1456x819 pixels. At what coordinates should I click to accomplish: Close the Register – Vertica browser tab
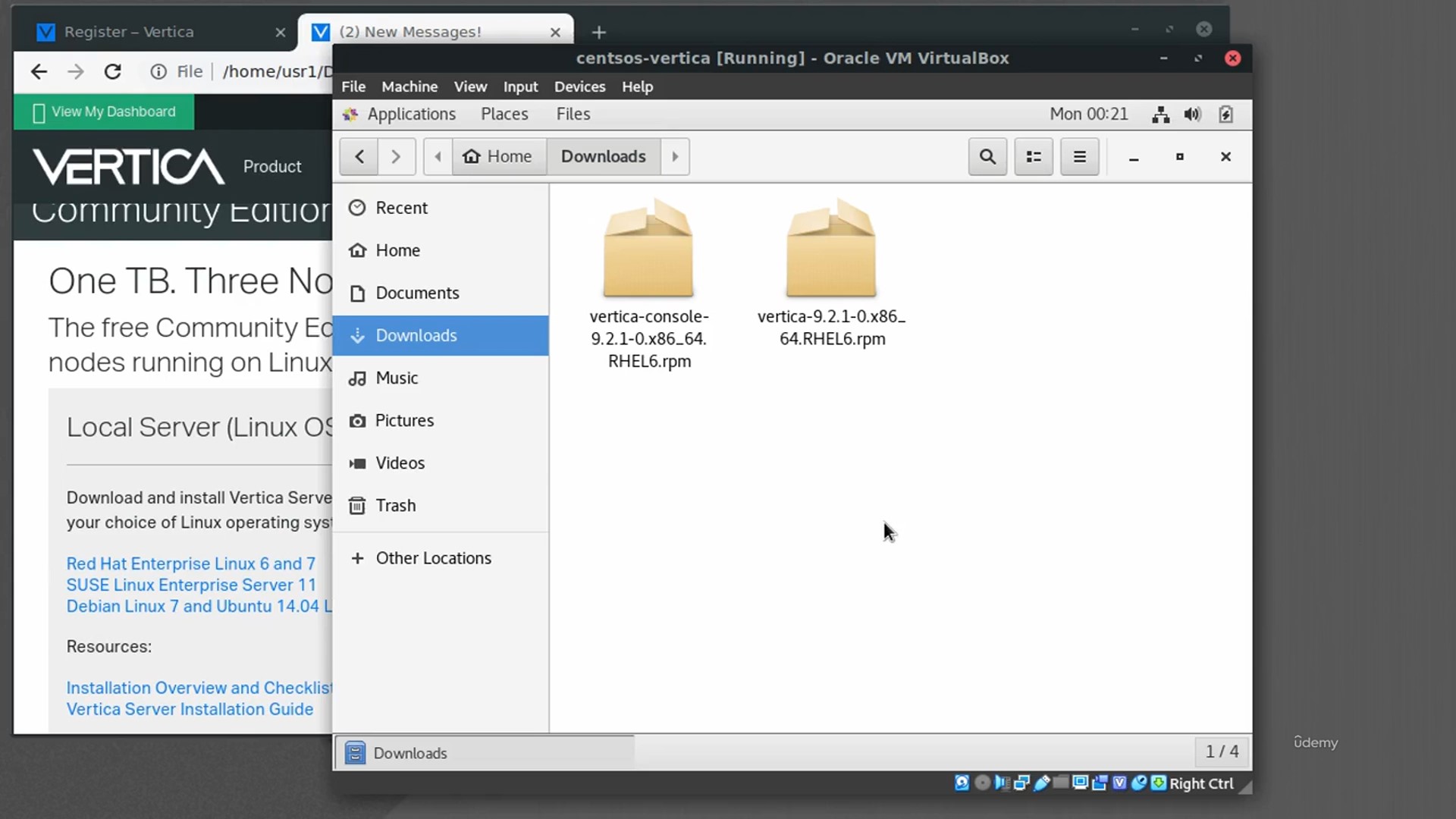click(280, 32)
